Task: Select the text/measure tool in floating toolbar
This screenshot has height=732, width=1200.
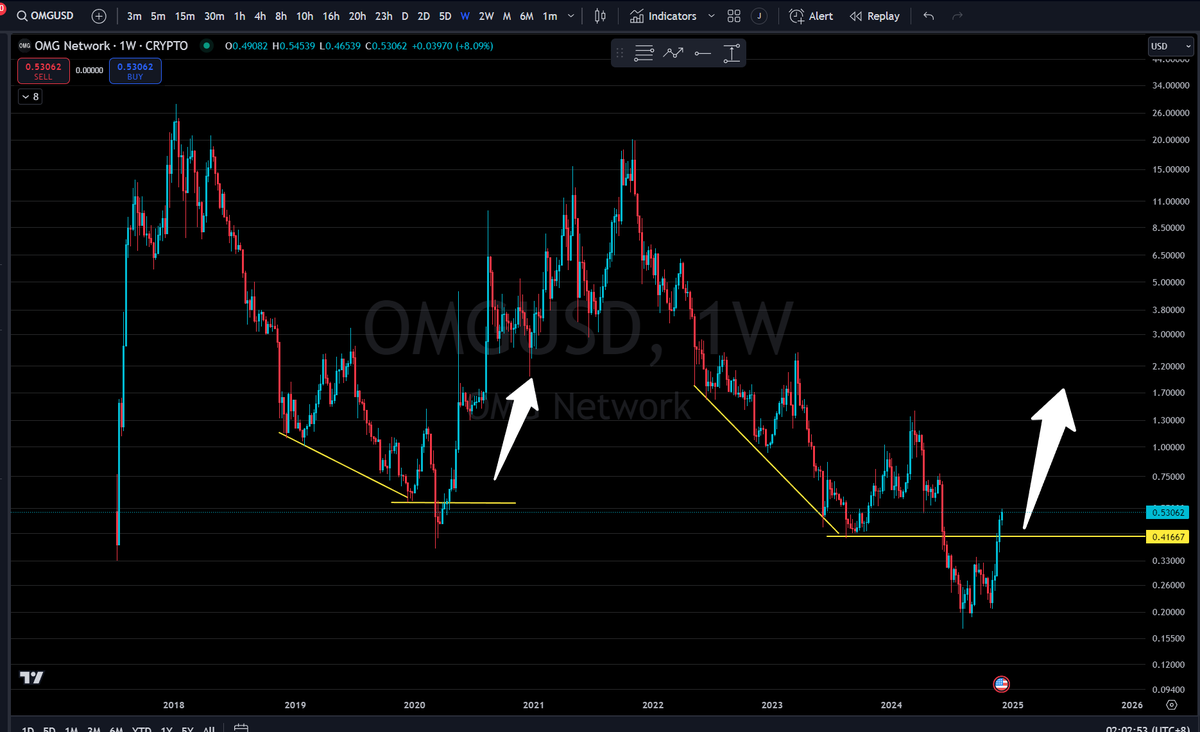Action: coord(732,53)
